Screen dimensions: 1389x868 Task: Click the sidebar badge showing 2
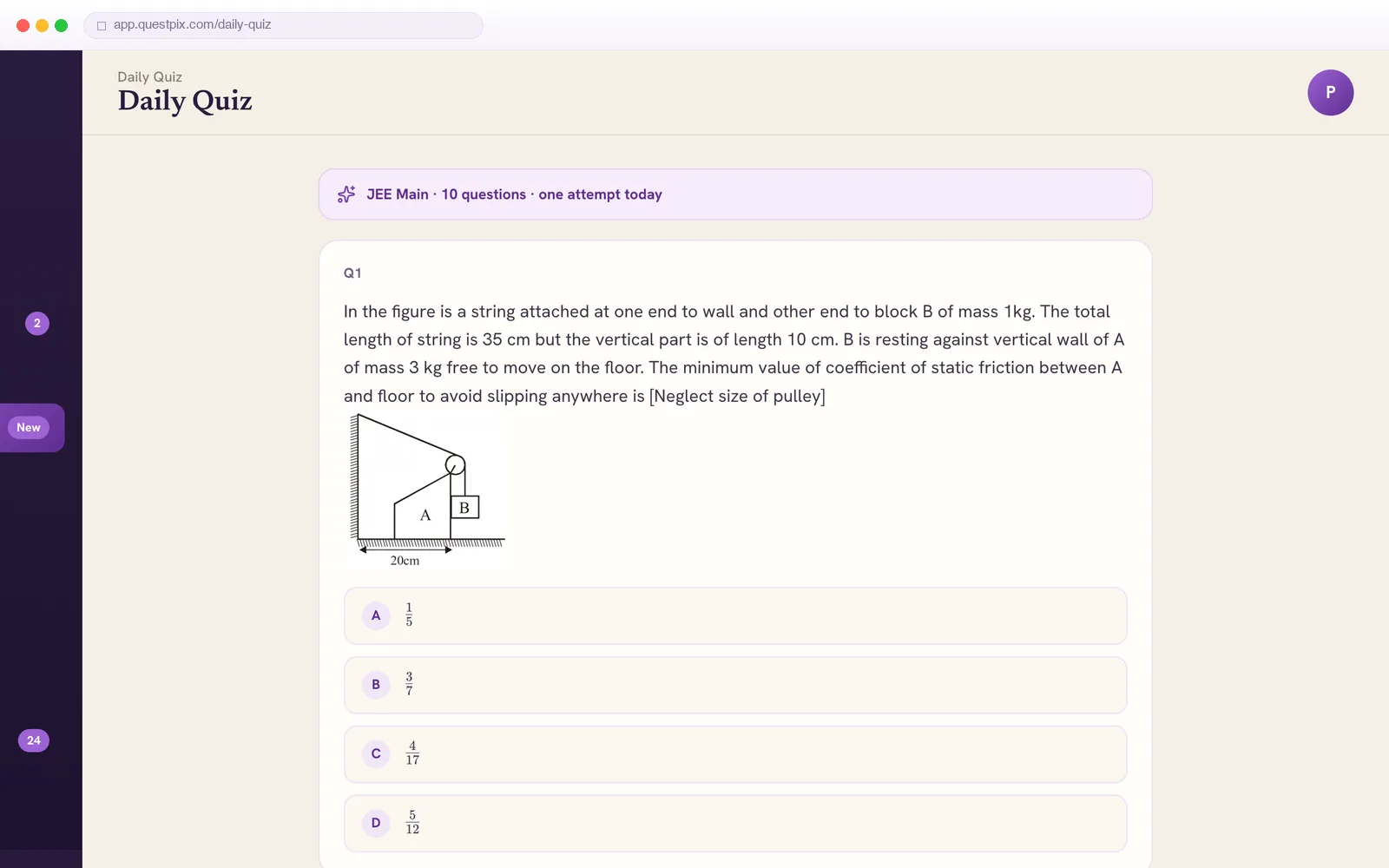pos(36,324)
